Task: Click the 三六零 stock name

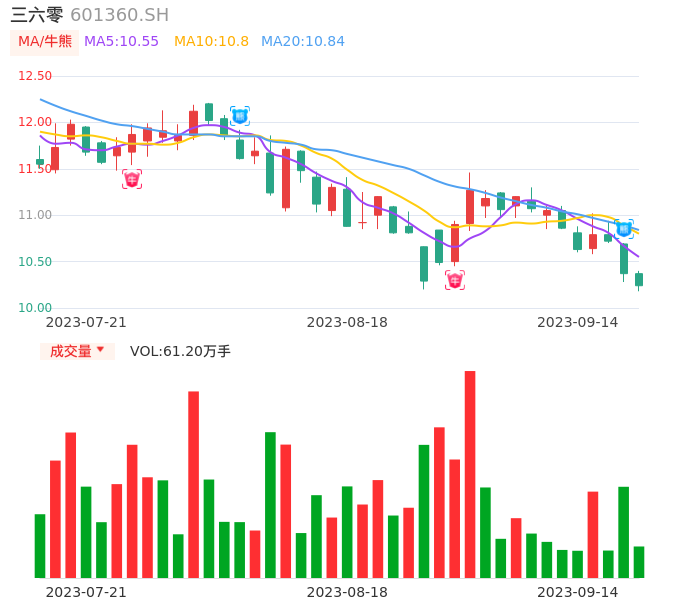Action: tap(37, 15)
